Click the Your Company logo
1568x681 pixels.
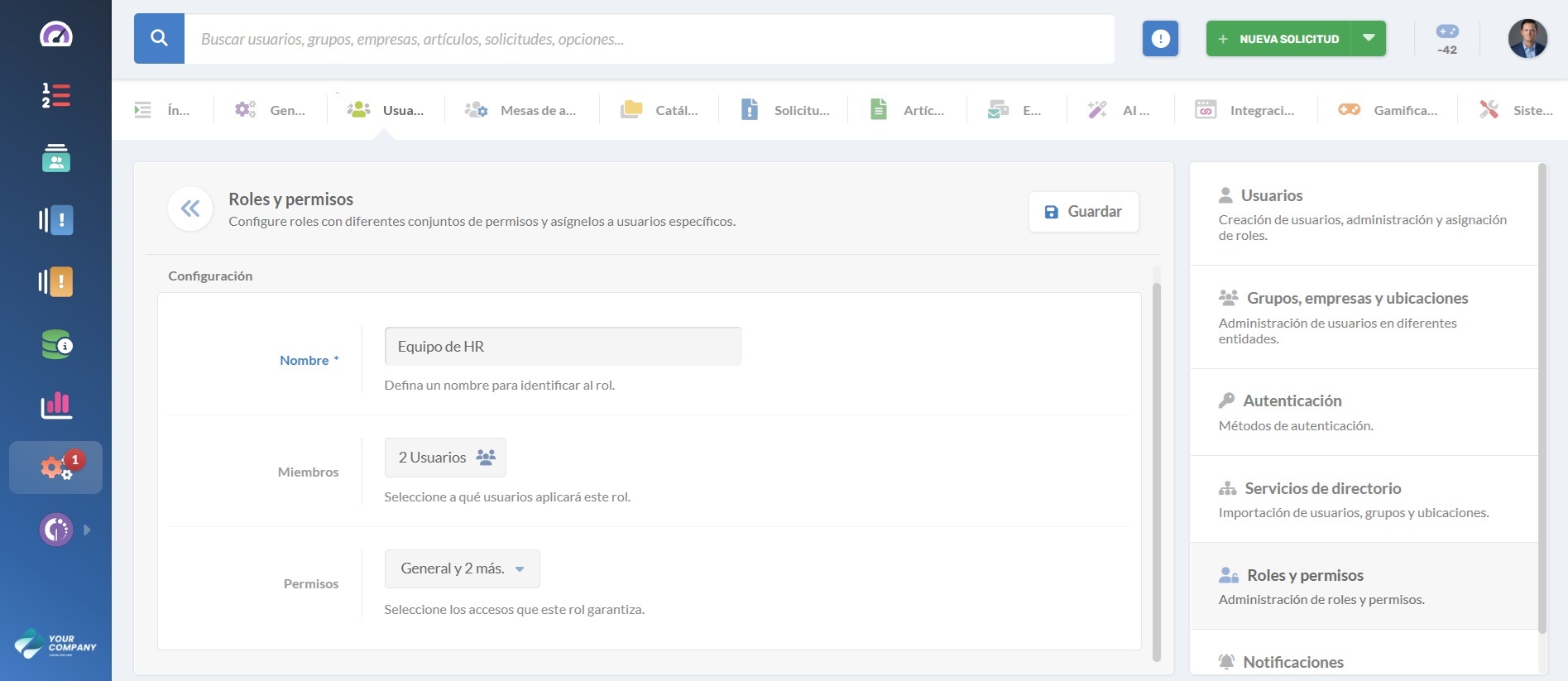pyautogui.click(x=55, y=643)
